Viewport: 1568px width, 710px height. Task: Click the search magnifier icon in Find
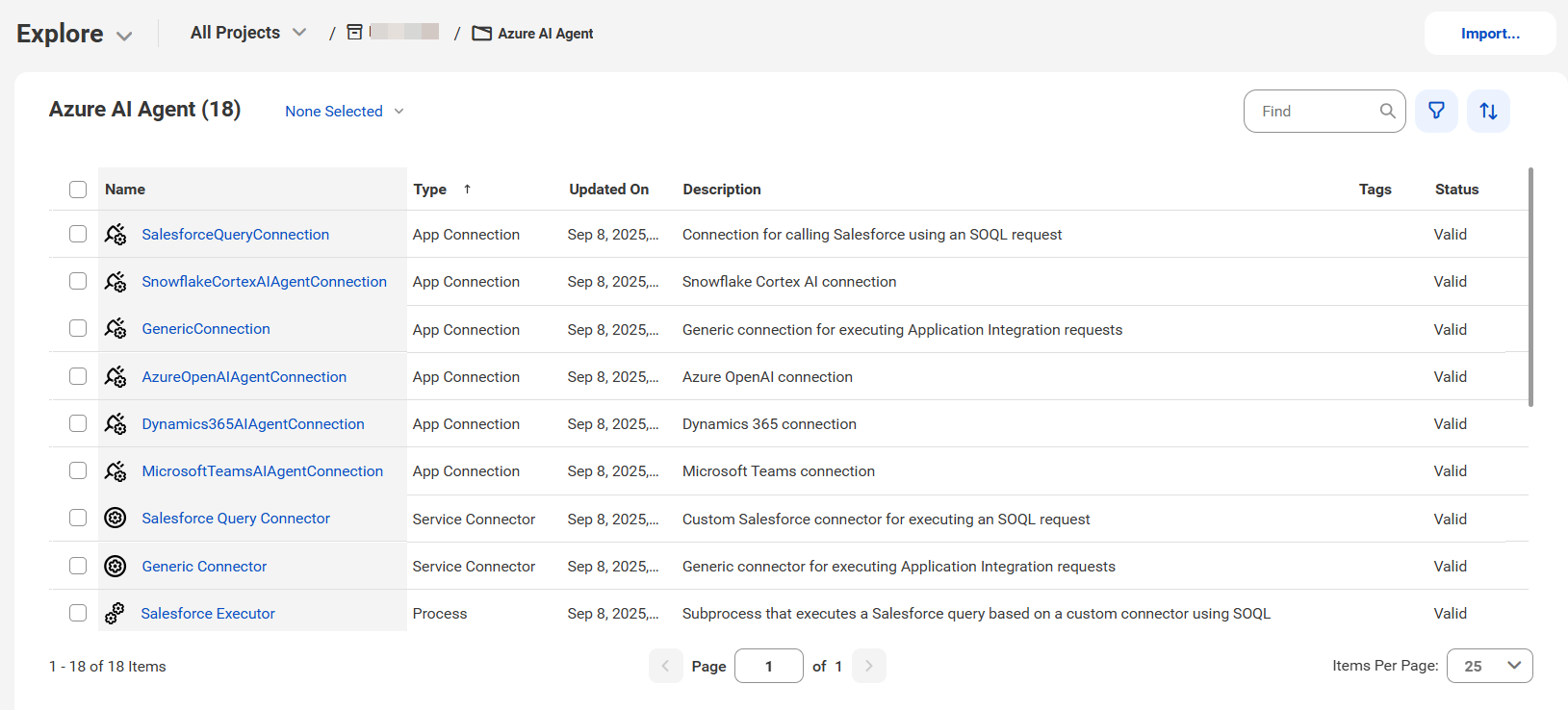[1387, 111]
